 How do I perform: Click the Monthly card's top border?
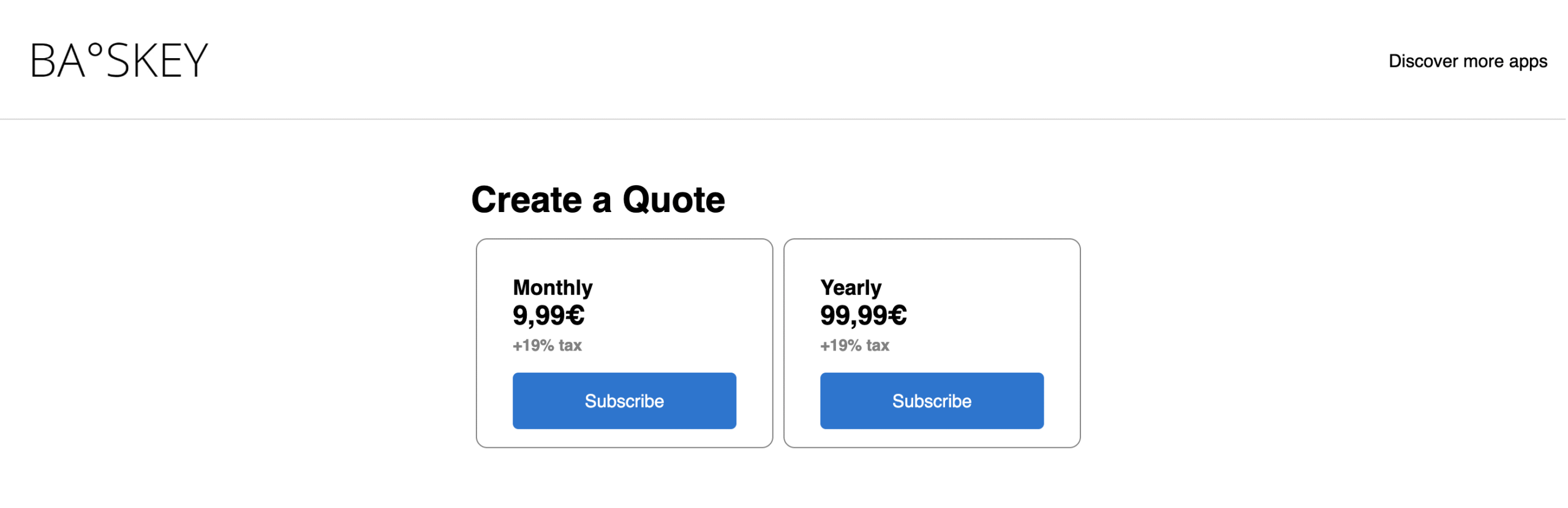coord(624,240)
